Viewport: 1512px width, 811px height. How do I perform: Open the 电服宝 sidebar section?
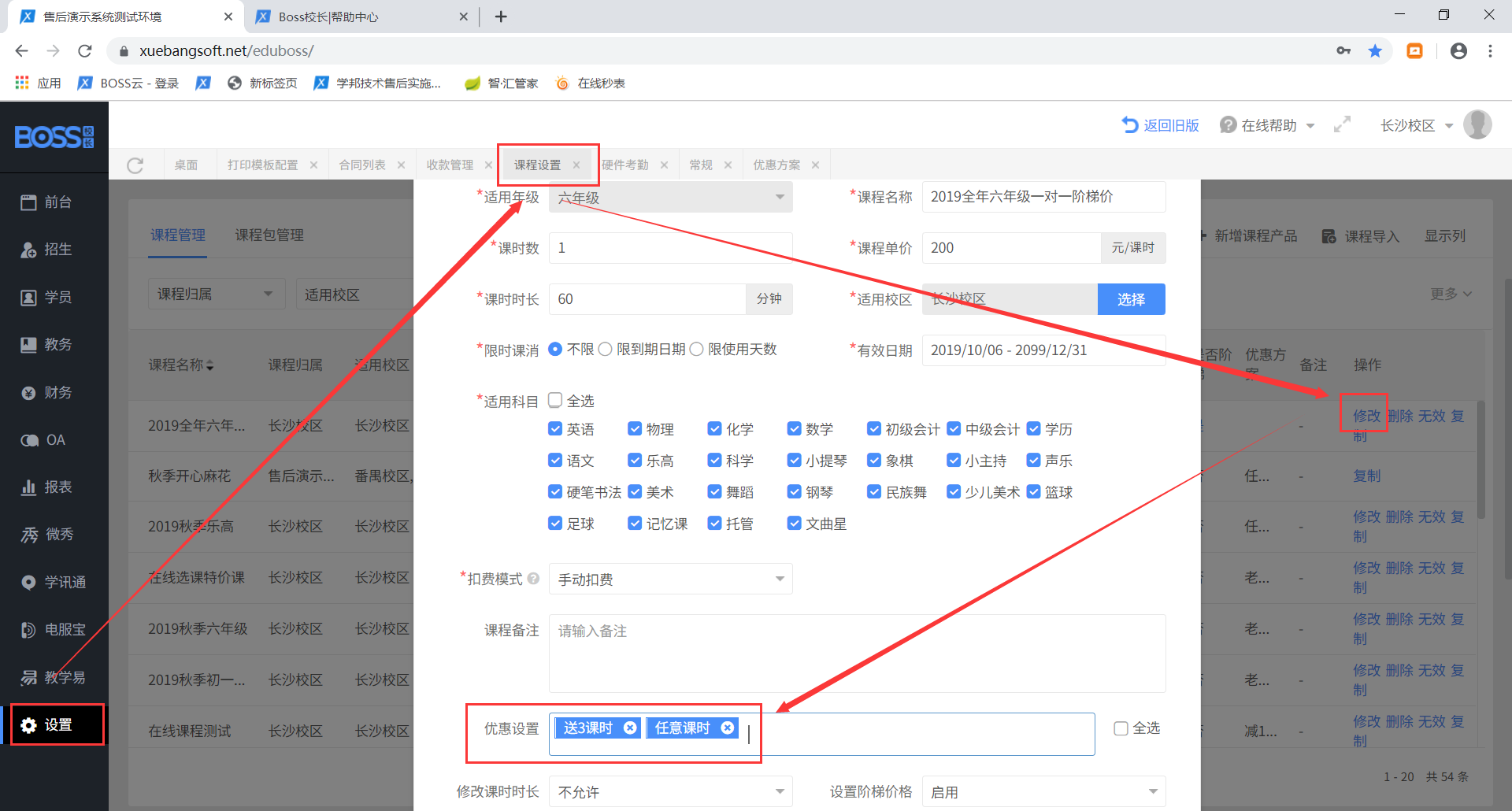click(x=54, y=630)
